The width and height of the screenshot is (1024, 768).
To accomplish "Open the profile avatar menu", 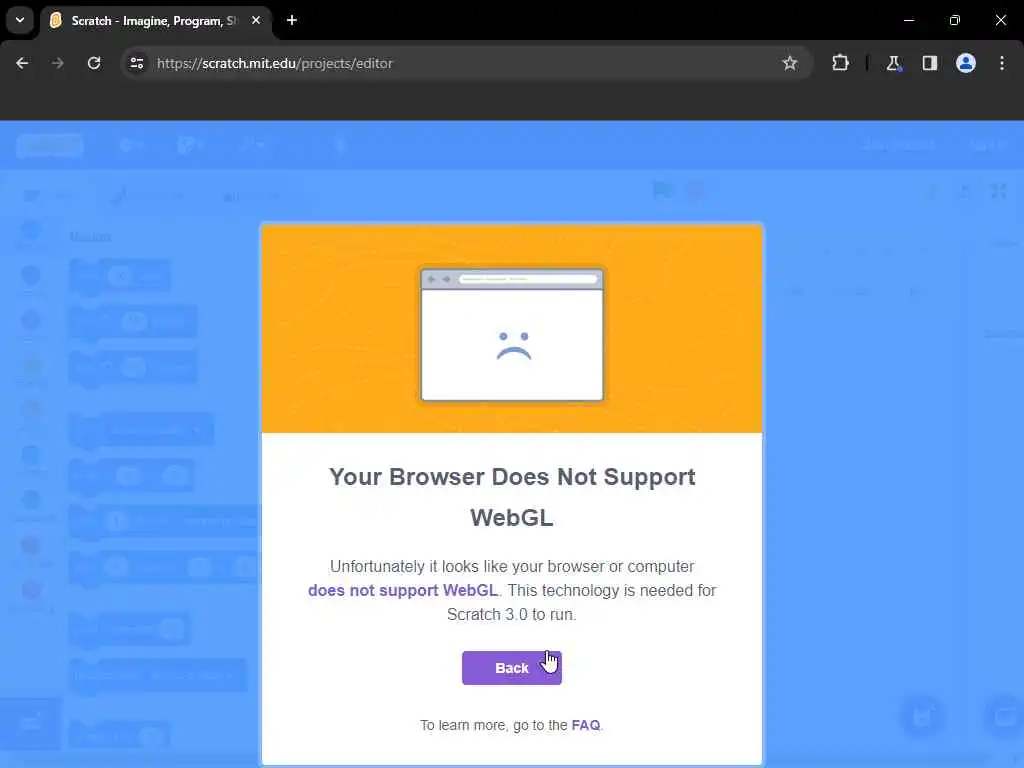I will 966,63.
